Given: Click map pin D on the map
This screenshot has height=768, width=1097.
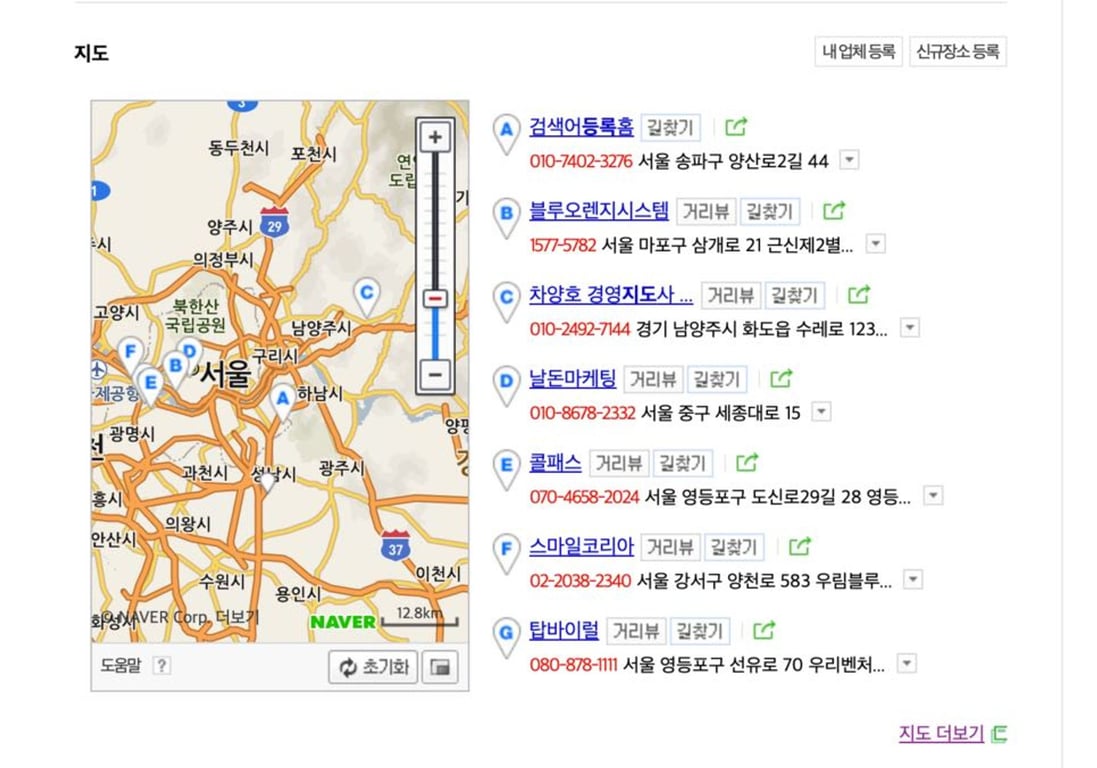Looking at the screenshot, I should (x=190, y=350).
